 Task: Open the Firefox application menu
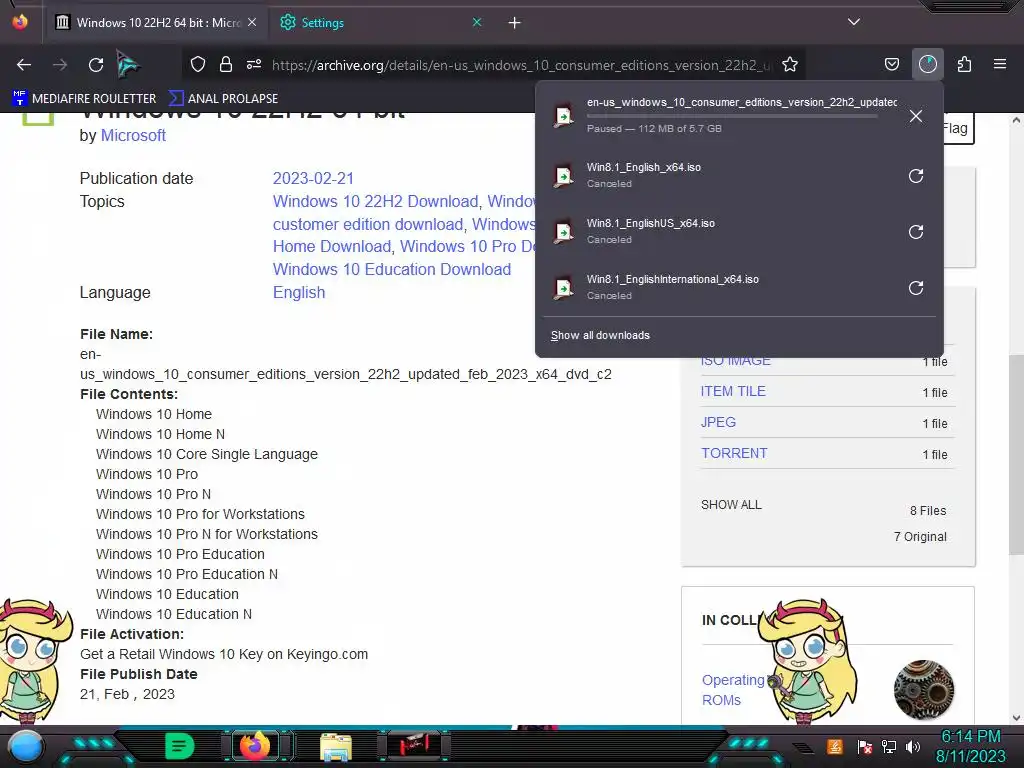[x=1000, y=64]
